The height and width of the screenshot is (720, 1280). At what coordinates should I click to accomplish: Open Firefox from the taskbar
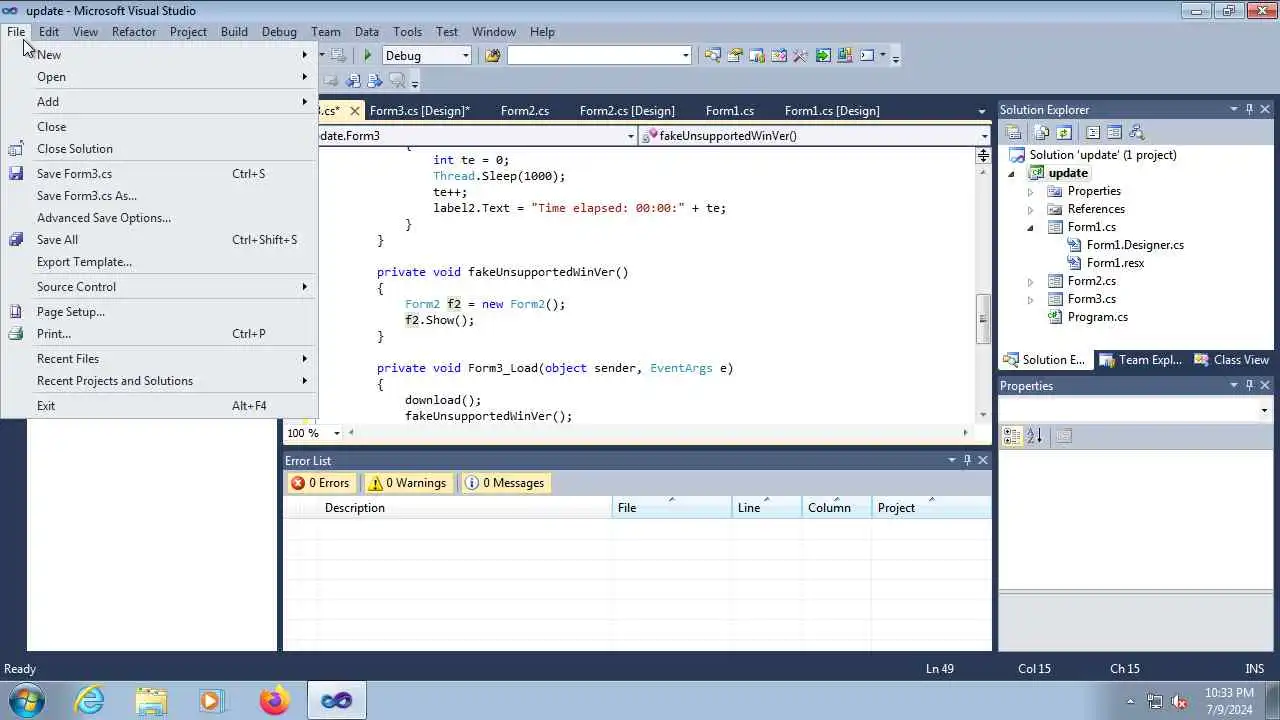pyautogui.click(x=273, y=700)
